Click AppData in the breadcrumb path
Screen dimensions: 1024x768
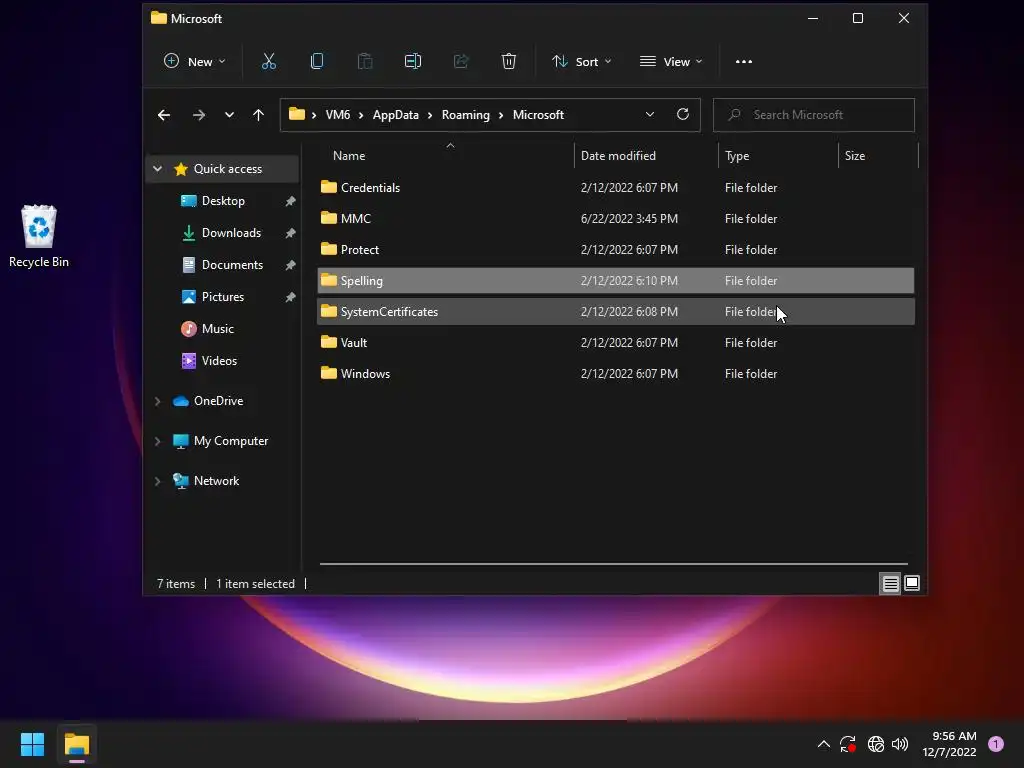tap(396, 115)
